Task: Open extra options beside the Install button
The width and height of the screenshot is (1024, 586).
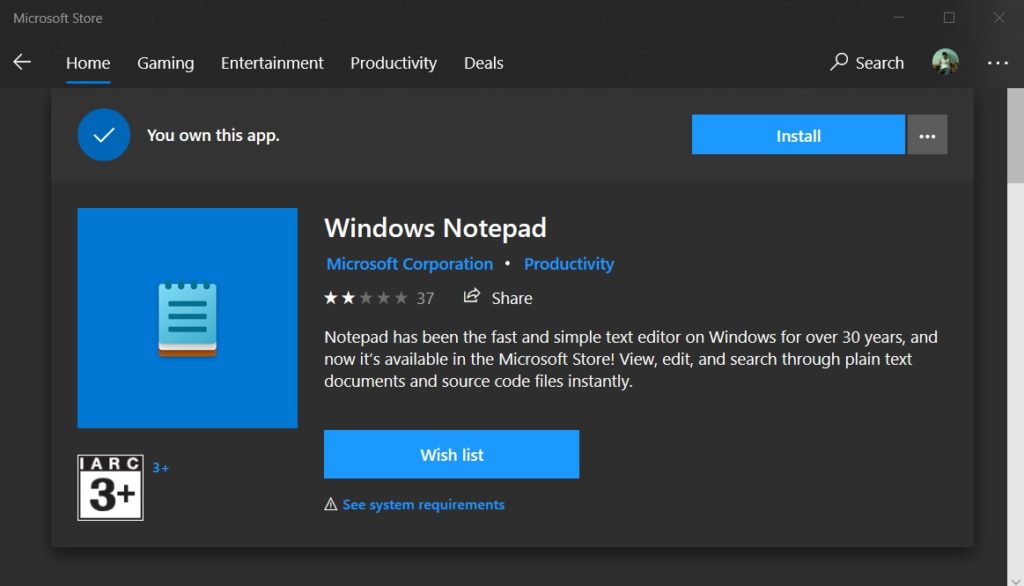Action: pos(927,134)
